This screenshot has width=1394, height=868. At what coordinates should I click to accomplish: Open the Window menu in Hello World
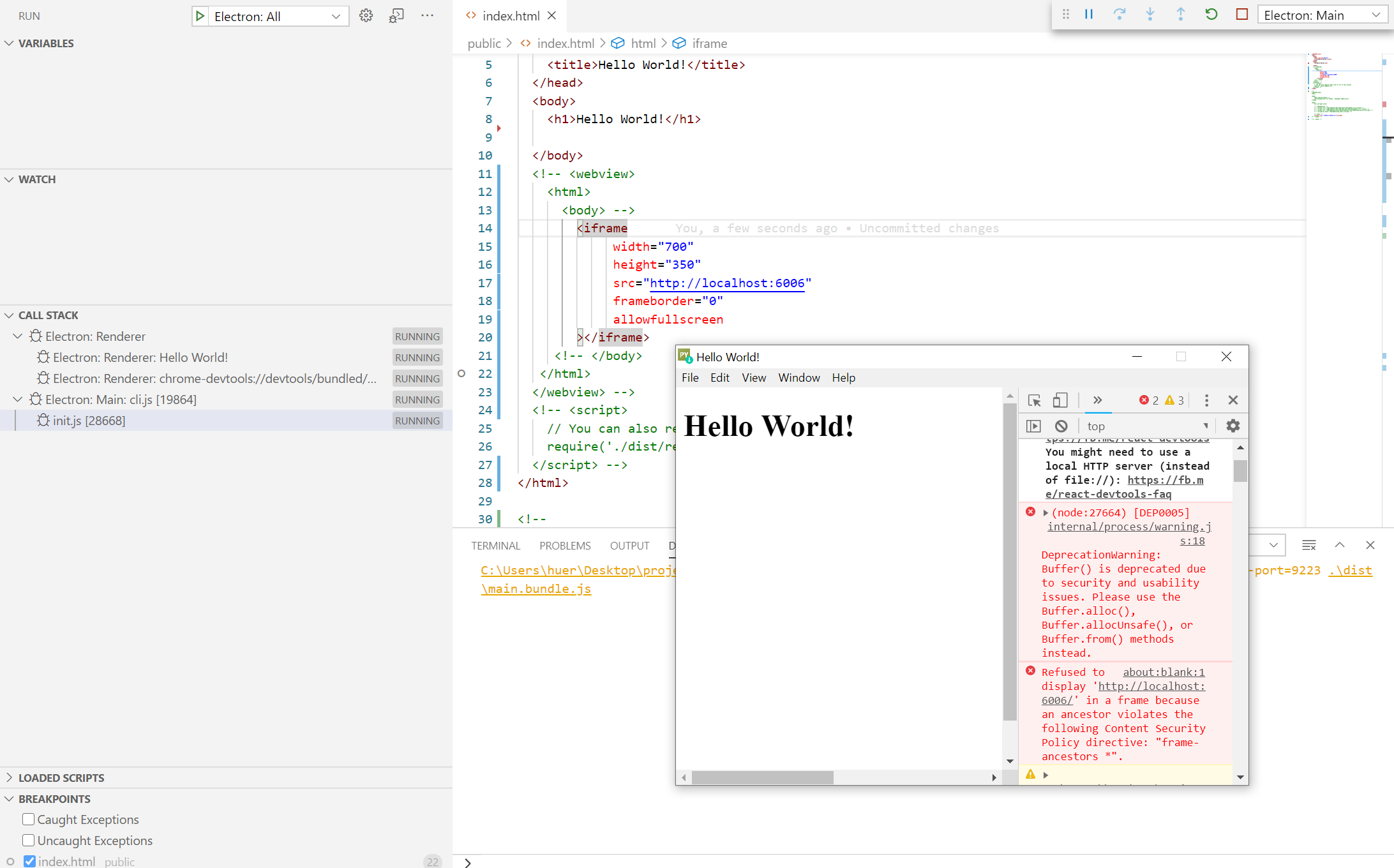[798, 377]
